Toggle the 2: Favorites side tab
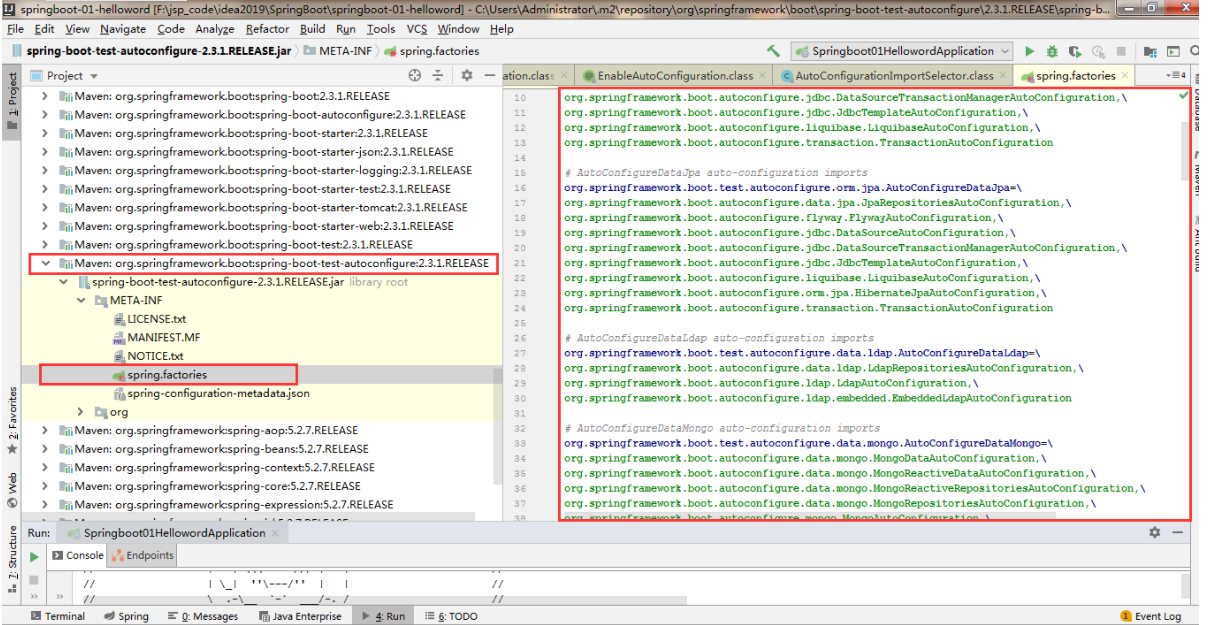The height and width of the screenshot is (625, 1221). [12, 420]
